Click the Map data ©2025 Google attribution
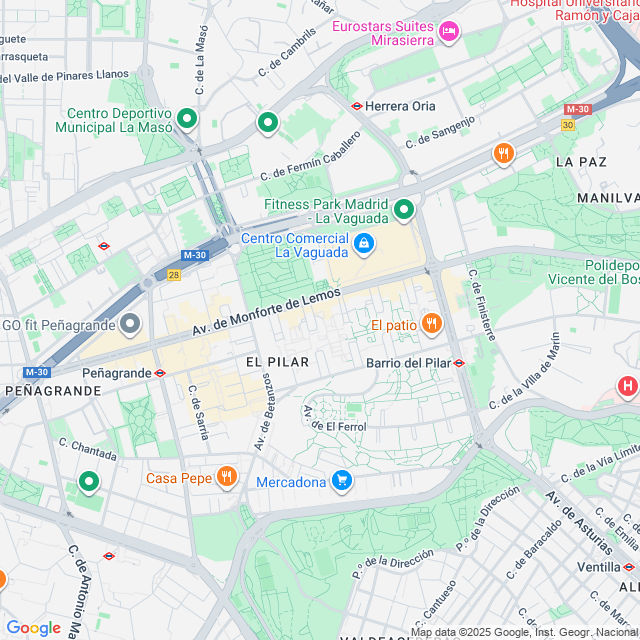Image resolution: width=640 pixels, height=640 pixels. (x=525, y=633)
